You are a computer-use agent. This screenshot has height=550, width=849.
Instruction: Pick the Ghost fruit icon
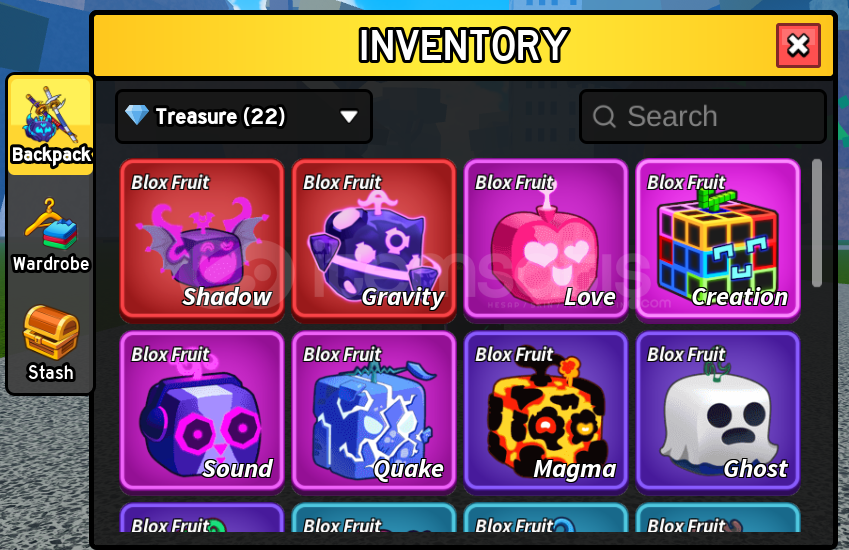click(718, 412)
